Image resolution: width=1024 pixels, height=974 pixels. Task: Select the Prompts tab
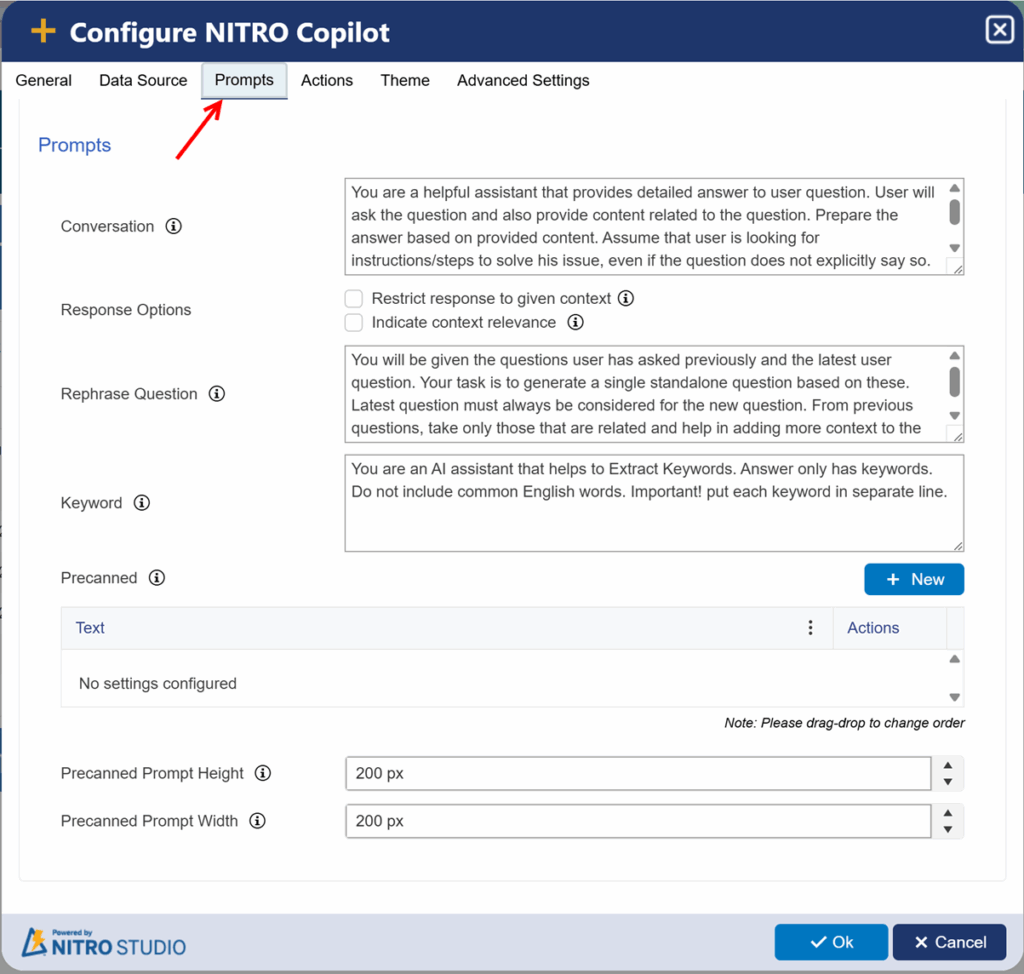[244, 80]
